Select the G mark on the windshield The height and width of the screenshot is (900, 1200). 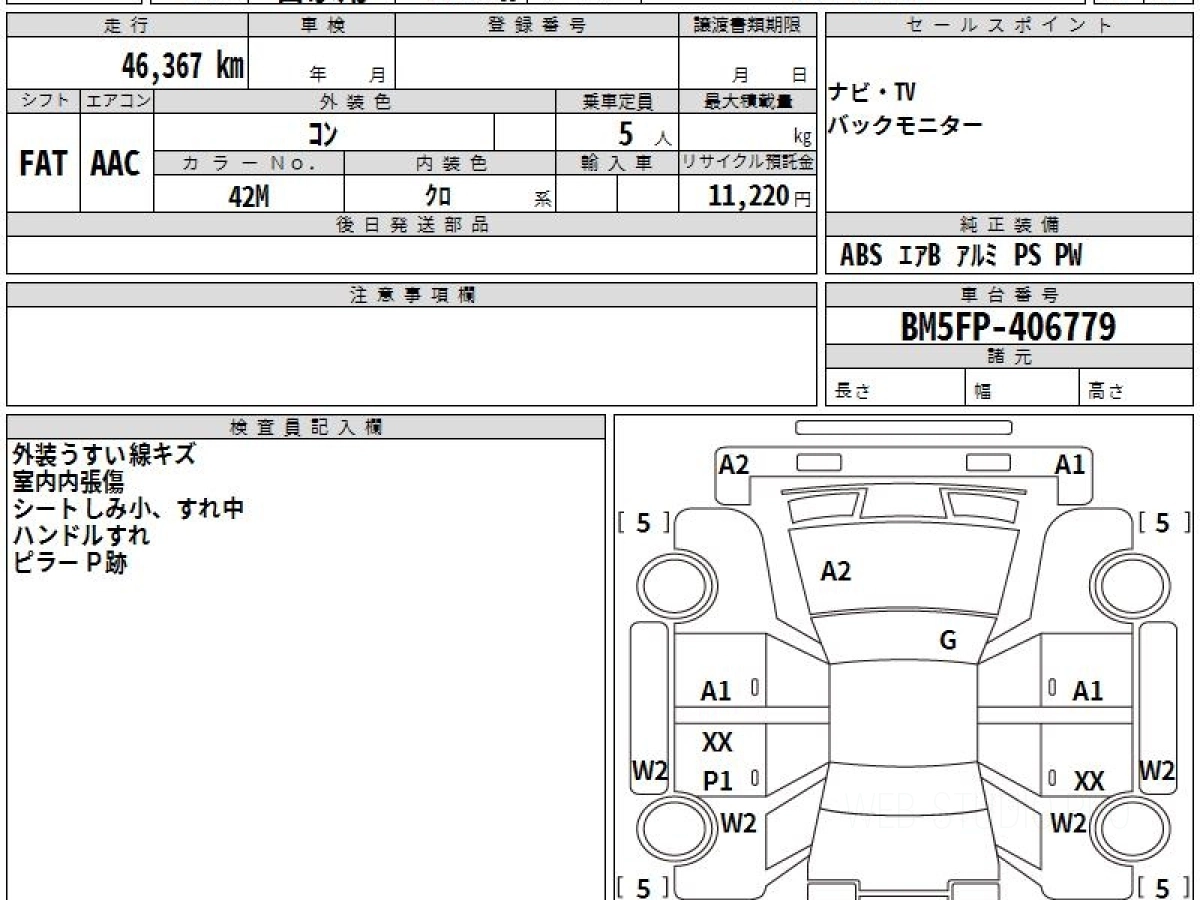948,641
